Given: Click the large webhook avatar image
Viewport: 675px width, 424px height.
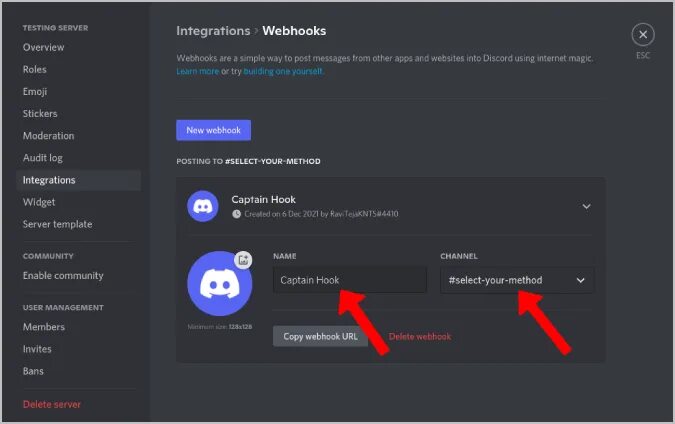Looking at the screenshot, I should click(220, 284).
